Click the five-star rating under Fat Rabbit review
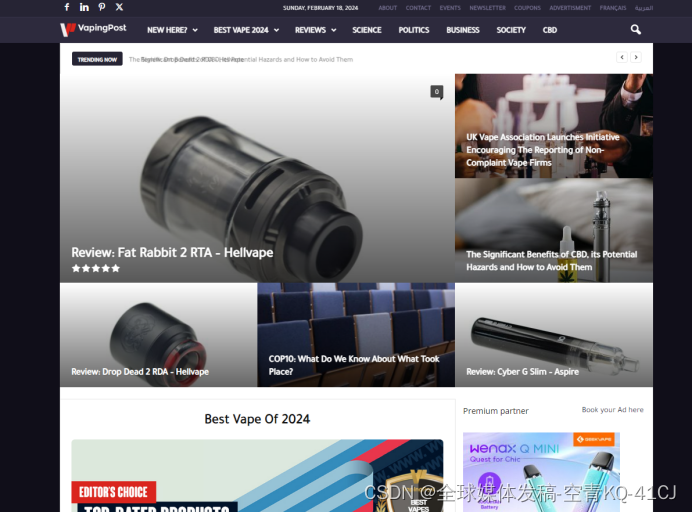Screen dimensions: 692x513 [x=96, y=268]
